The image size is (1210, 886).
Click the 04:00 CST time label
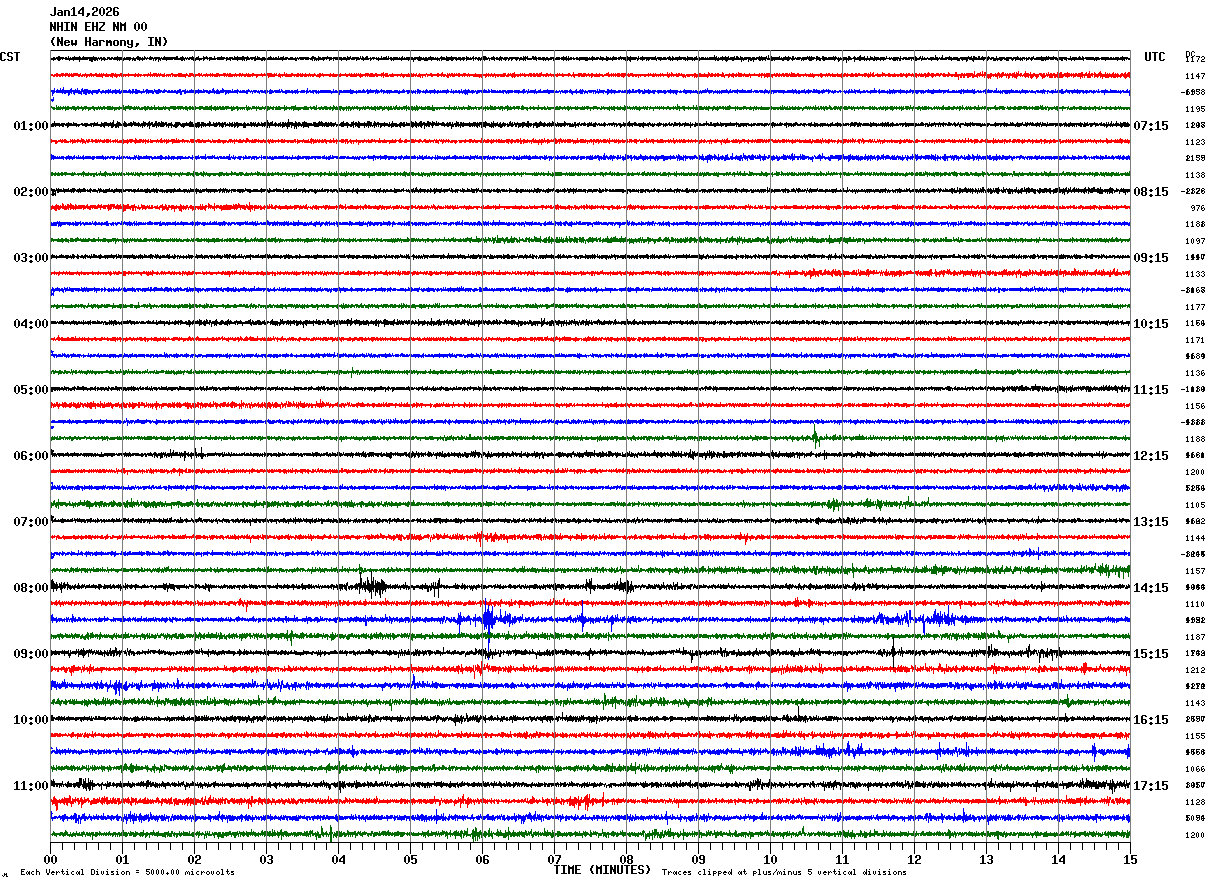(31, 324)
